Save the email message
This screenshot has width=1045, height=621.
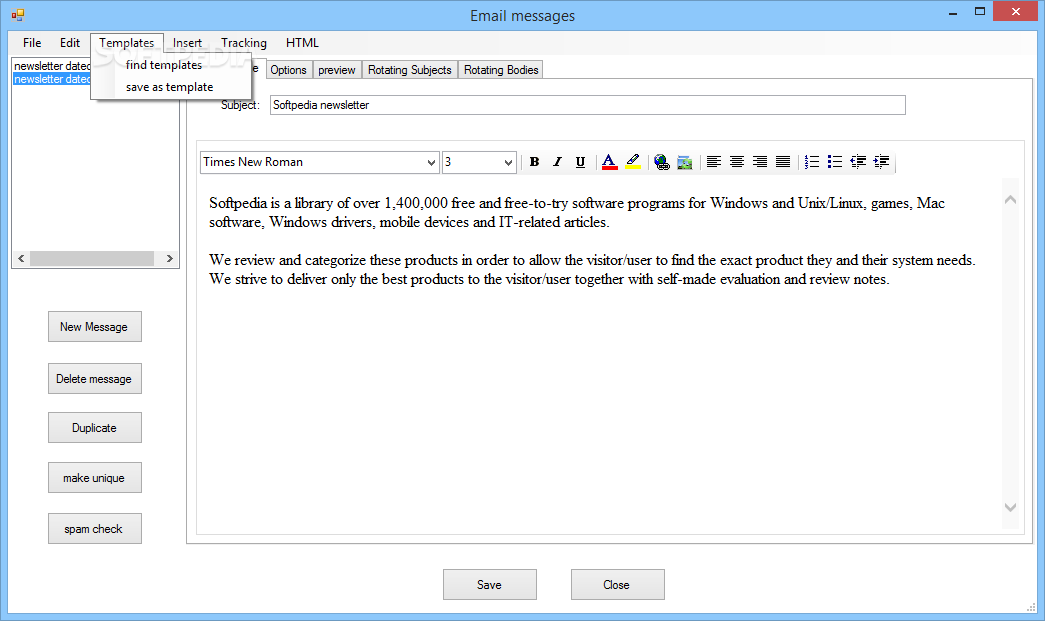pos(490,584)
